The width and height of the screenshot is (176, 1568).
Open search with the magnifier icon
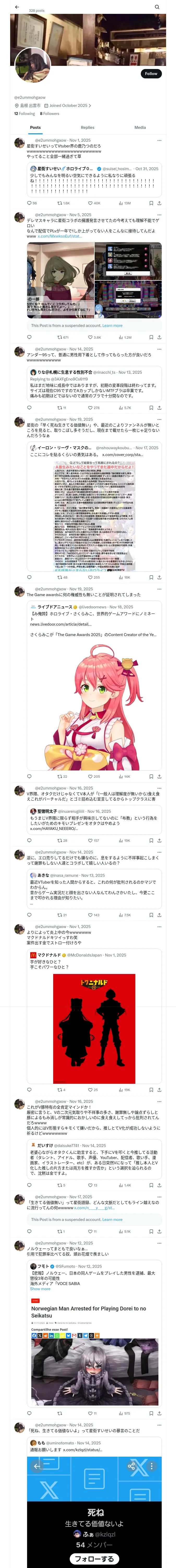pyautogui.click(x=157, y=7)
